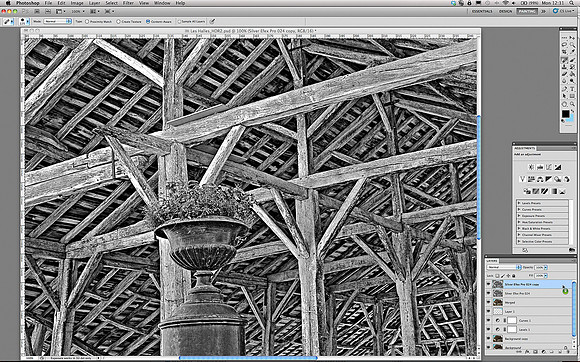Select the Zoom tool at toolbox bottom

click(x=572, y=104)
